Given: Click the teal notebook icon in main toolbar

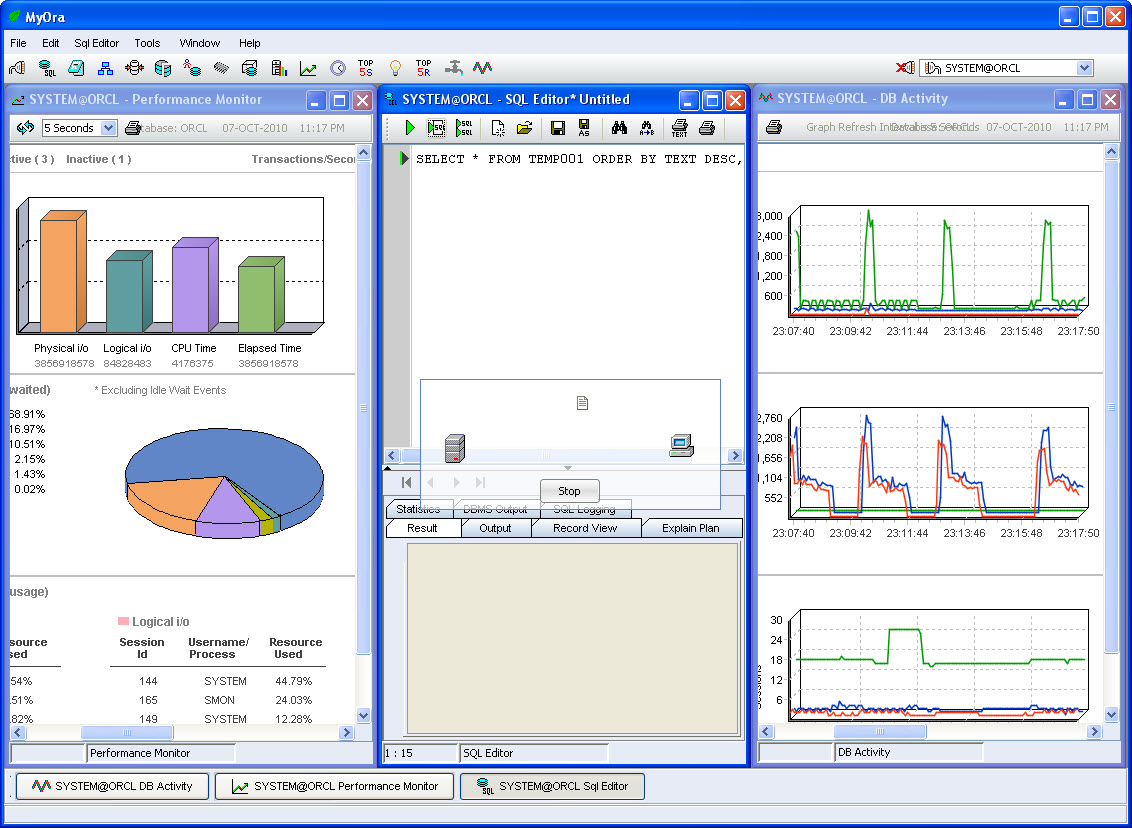Looking at the screenshot, I should pyautogui.click(x=76, y=68).
